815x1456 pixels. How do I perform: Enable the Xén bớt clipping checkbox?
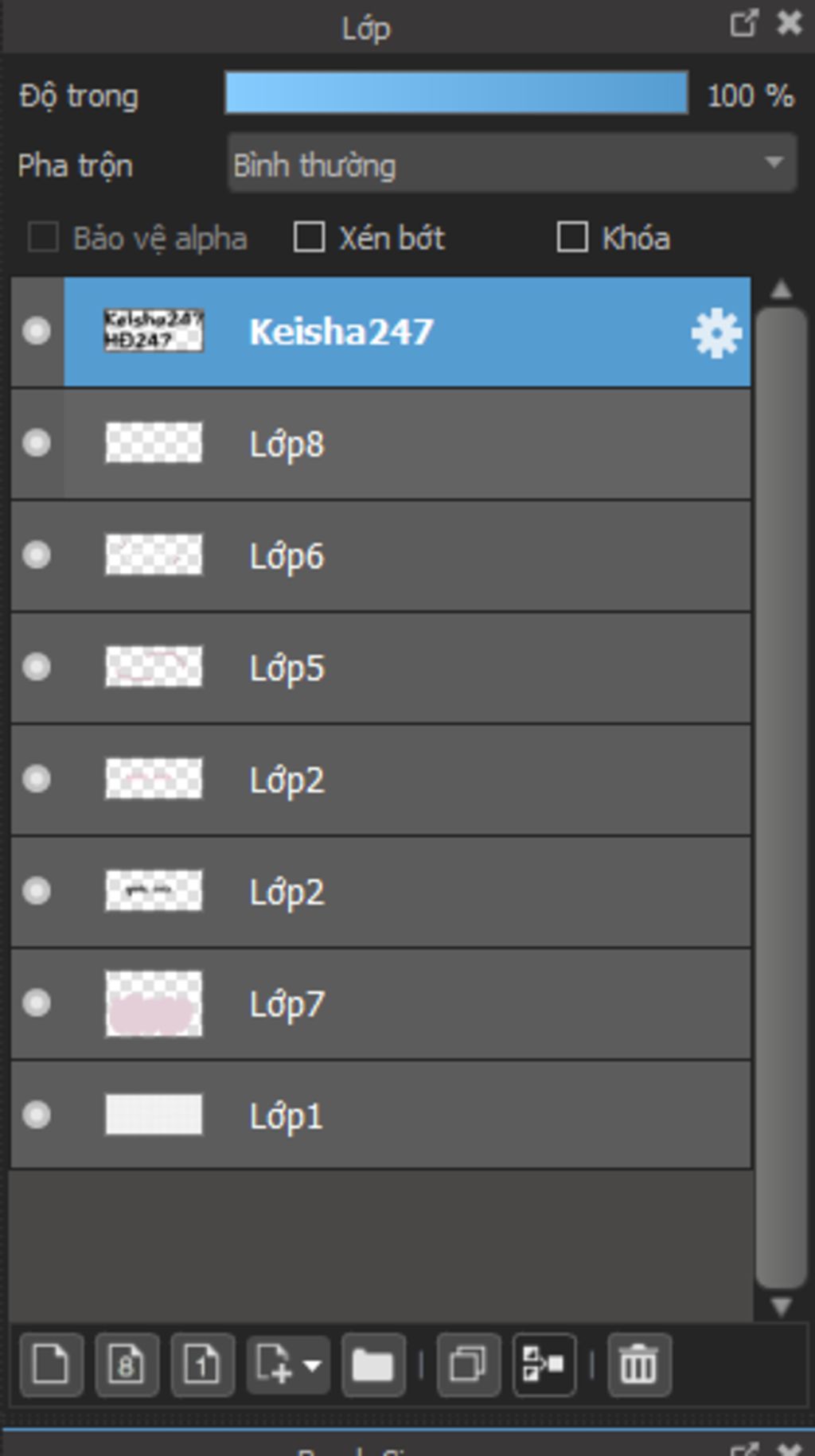(310, 237)
